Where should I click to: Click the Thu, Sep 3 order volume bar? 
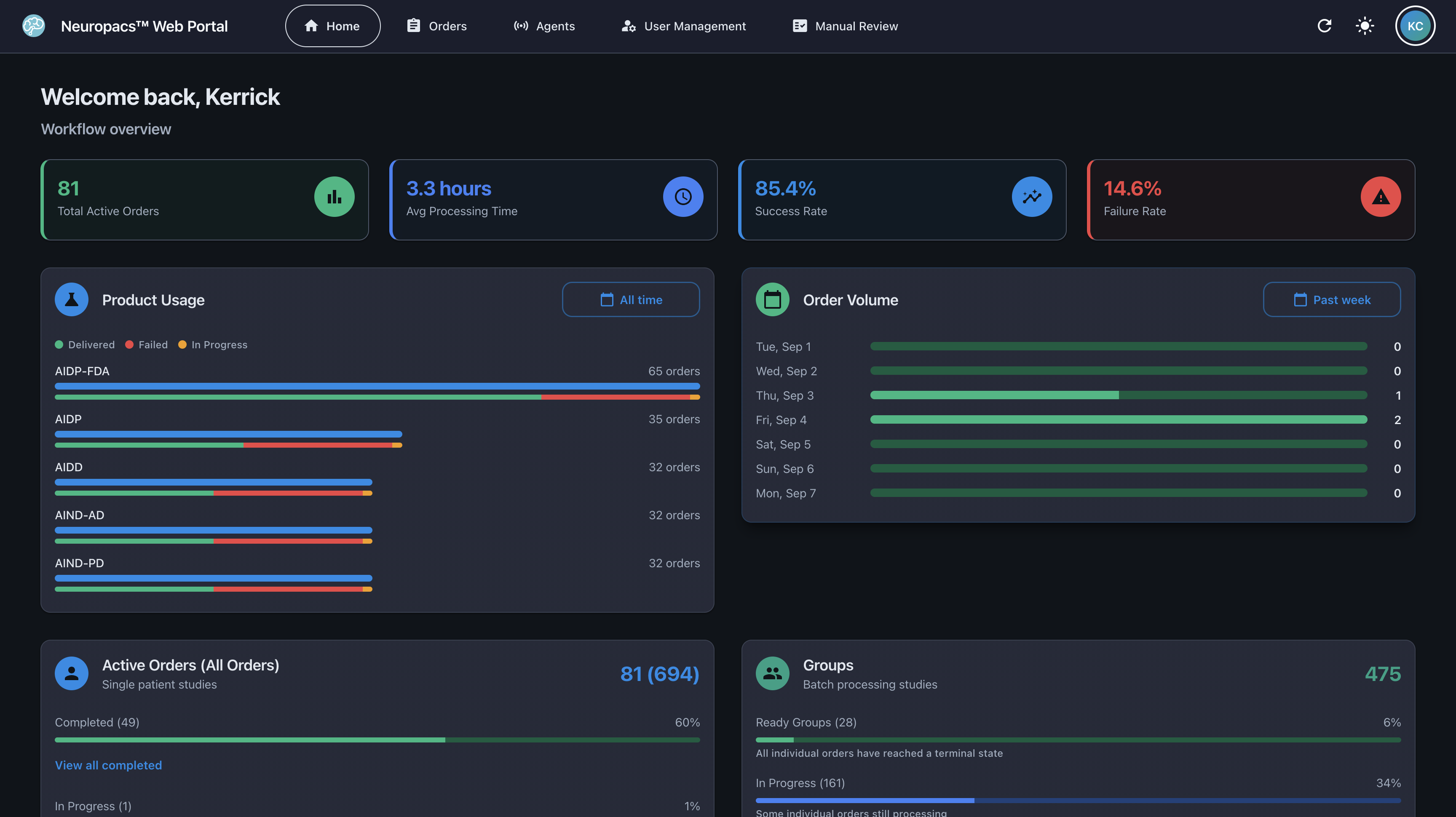(x=1119, y=395)
